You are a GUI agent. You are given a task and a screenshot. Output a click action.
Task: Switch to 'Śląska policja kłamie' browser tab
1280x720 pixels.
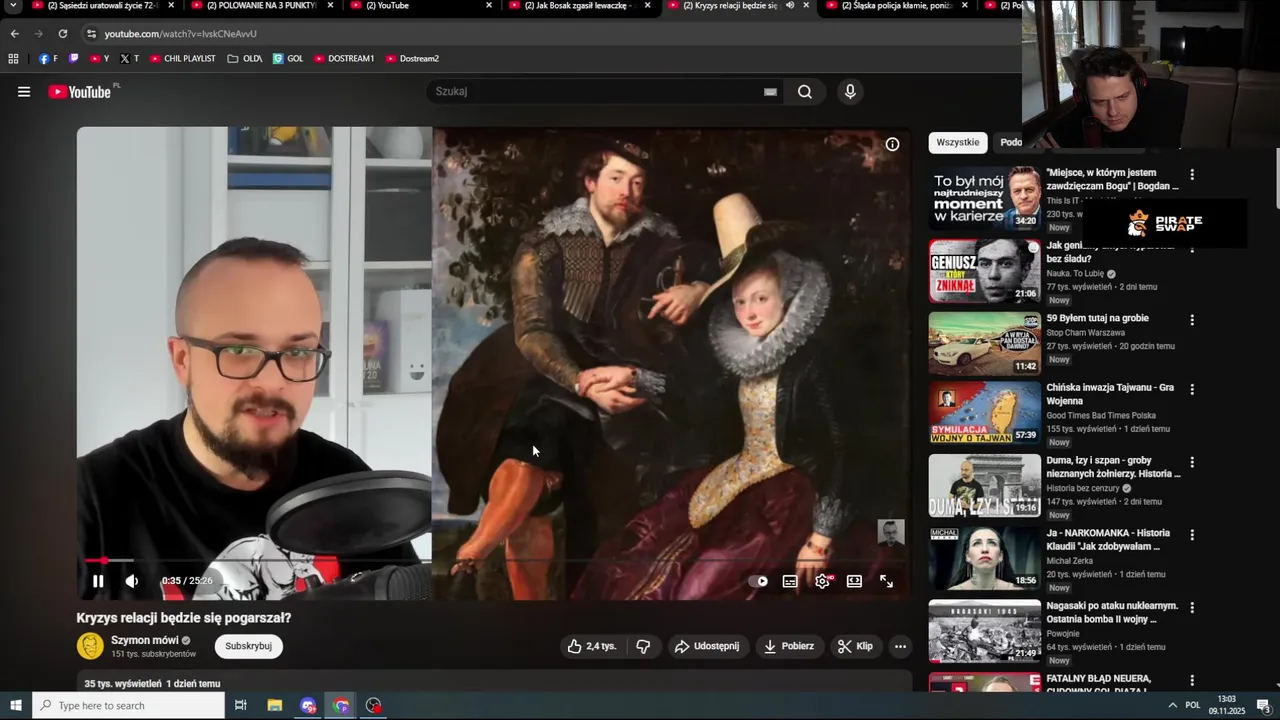tap(895, 6)
